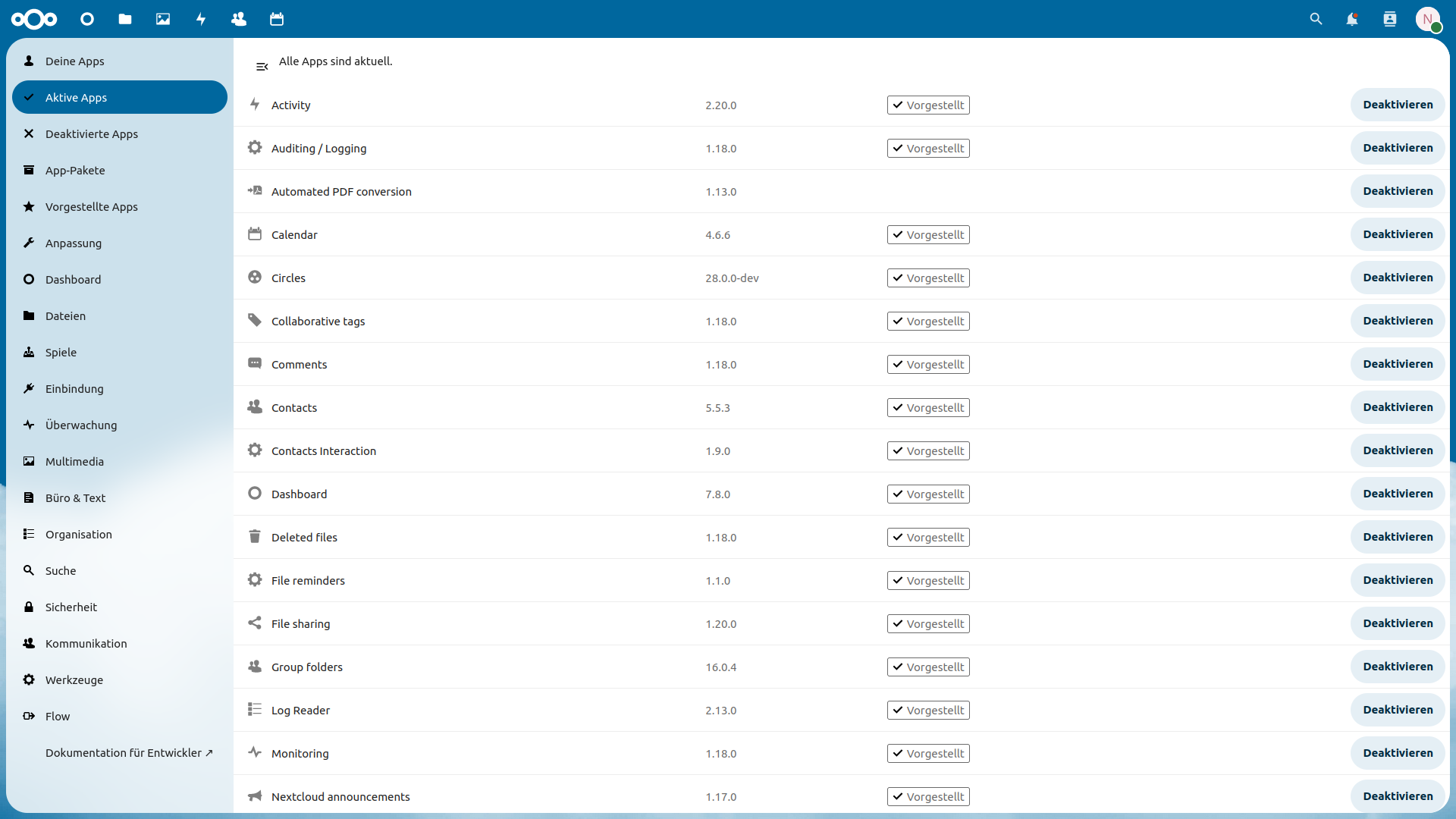The height and width of the screenshot is (819, 1456).
Task: Deactivate the Calendar app
Action: click(1398, 234)
